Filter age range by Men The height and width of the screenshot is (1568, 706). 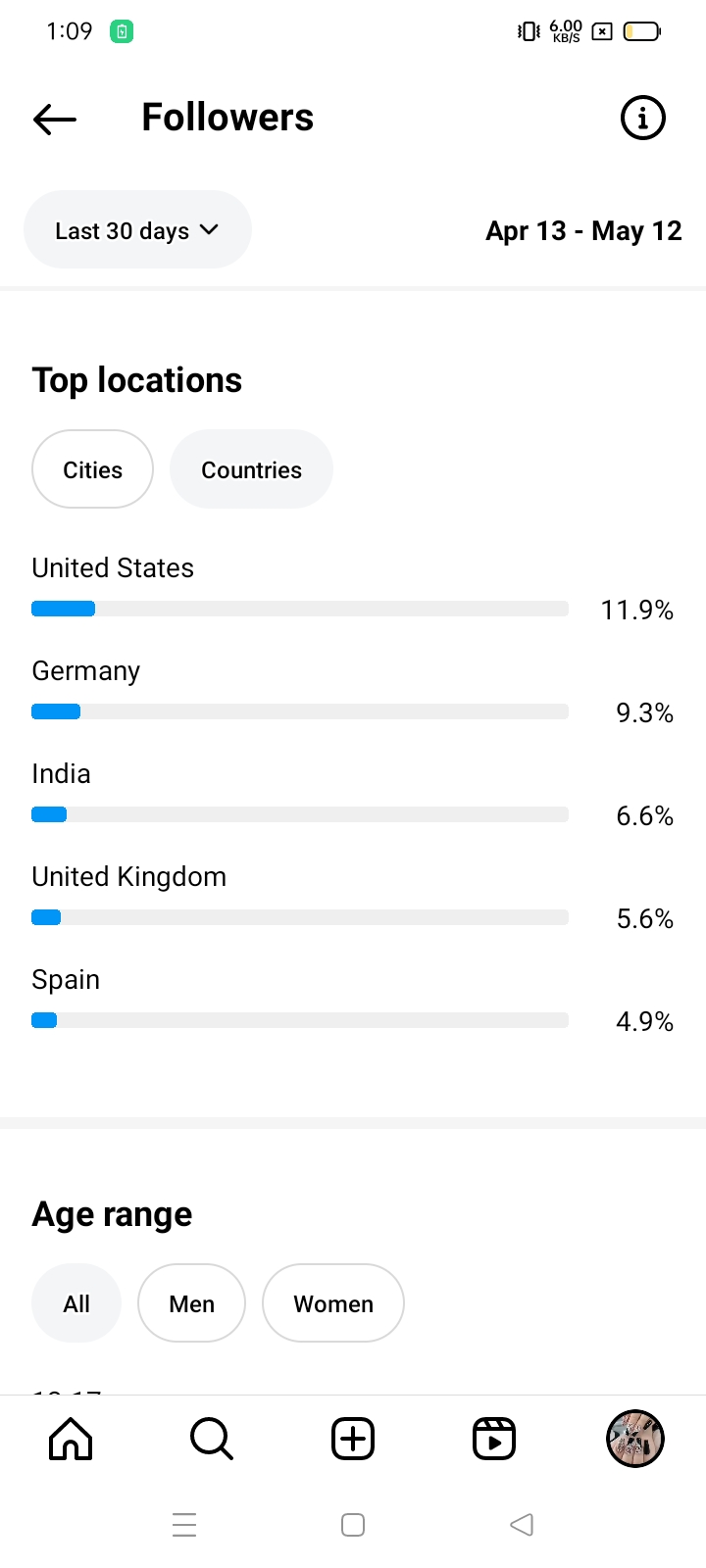click(x=191, y=1303)
